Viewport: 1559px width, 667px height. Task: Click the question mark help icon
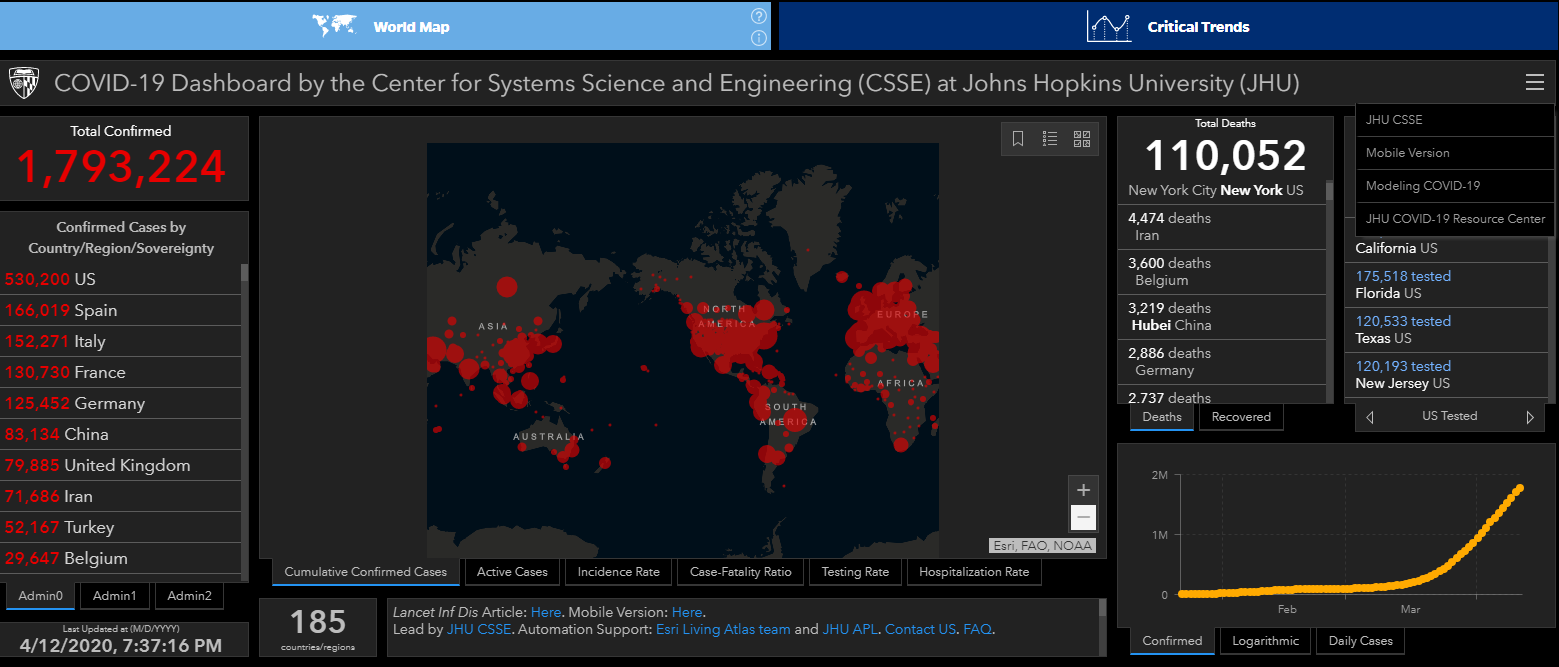point(759,16)
